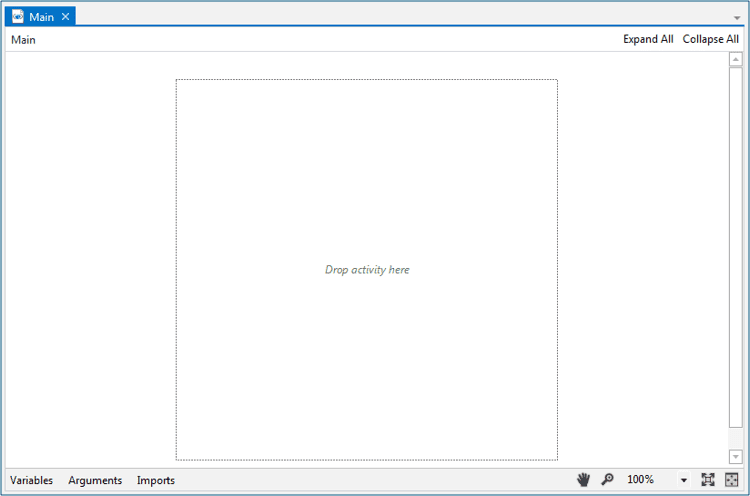The image size is (750, 496).
Task: Switch to the Main document tab
Action: 42,17
